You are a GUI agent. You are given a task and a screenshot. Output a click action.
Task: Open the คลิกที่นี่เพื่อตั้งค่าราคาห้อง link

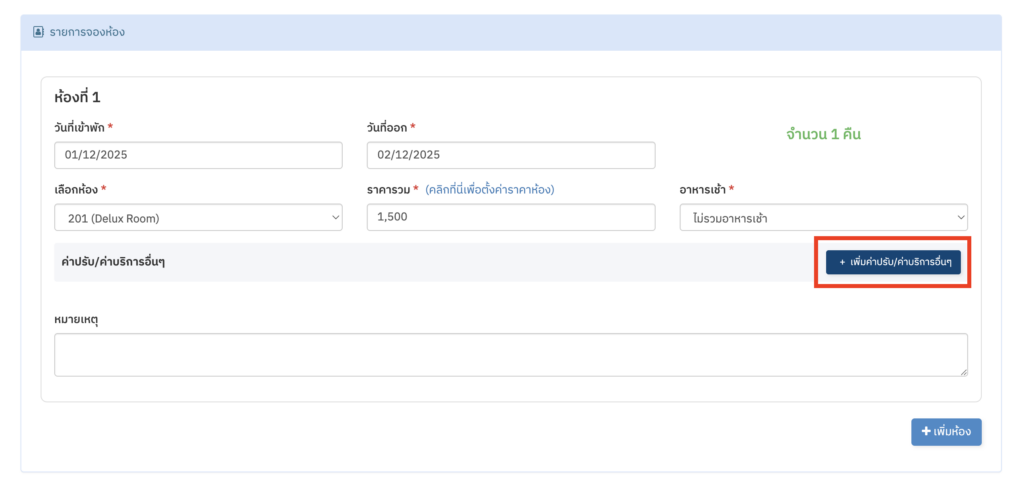click(x=489, y=189)
